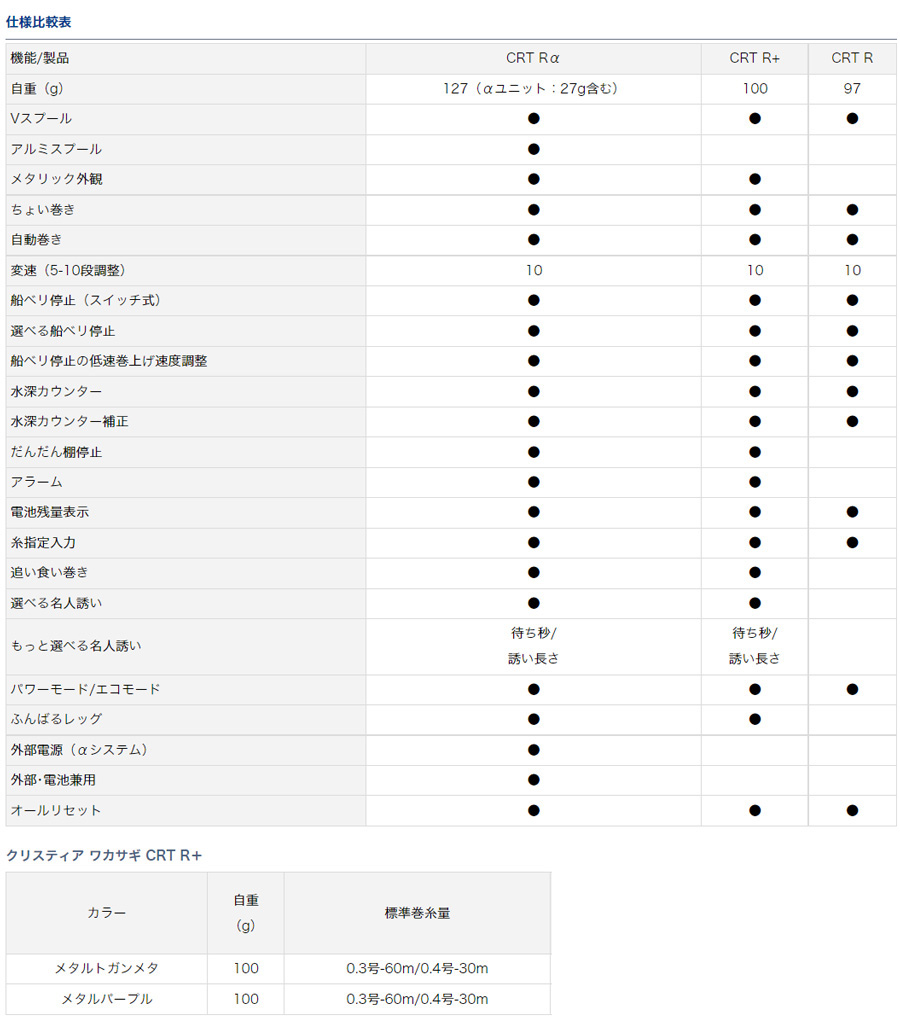Viewport: 900px width, 1024px height.
Task: Click the 自動巻き row label
Action: [x=37, y=240]
